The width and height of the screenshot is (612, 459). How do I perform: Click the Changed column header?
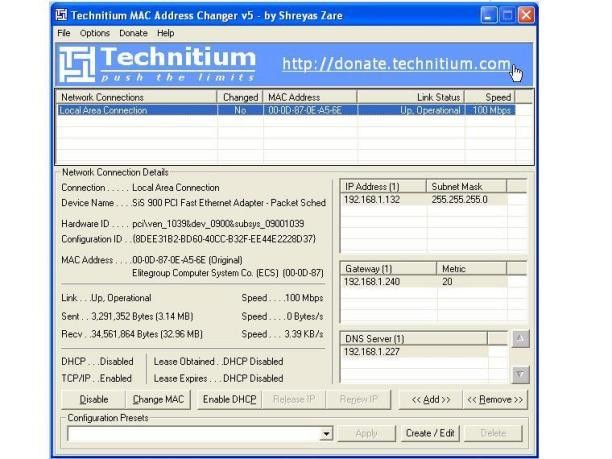(x=240, y=97)
